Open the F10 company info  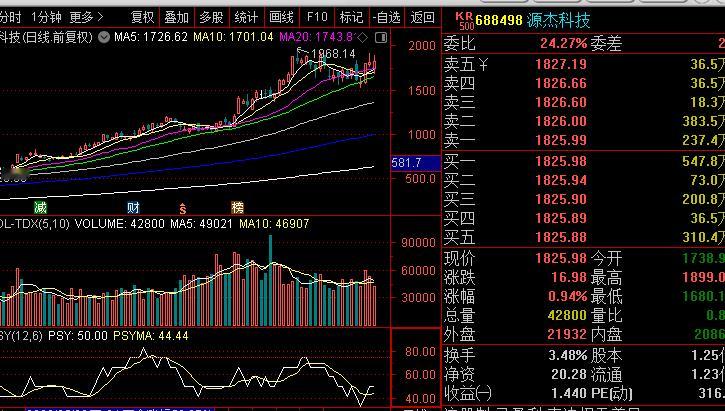click(x=317, y=18)
